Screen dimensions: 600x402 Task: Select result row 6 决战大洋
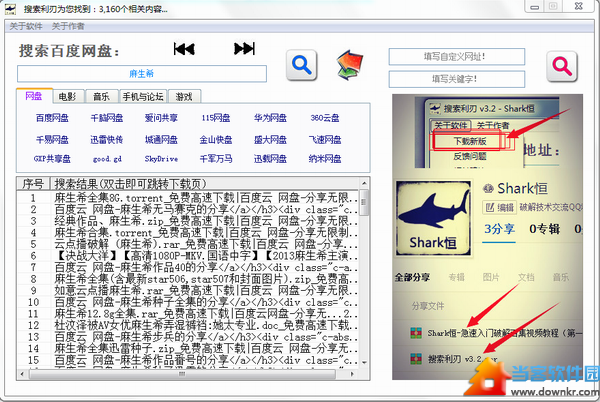[188, 256]
